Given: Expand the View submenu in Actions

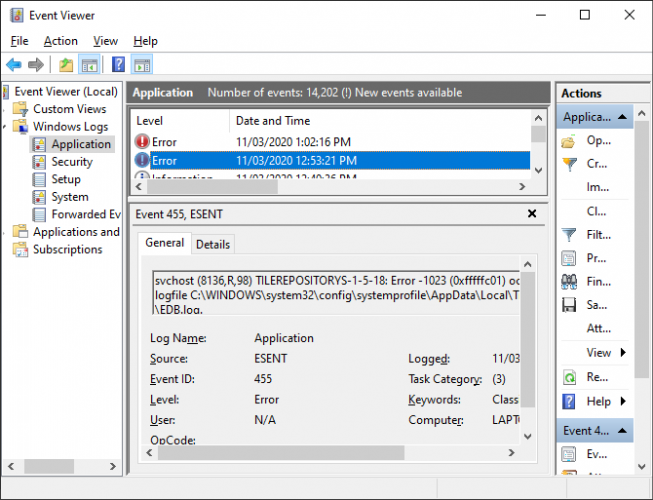Looking at the screenshot, I should coord(623,353).
